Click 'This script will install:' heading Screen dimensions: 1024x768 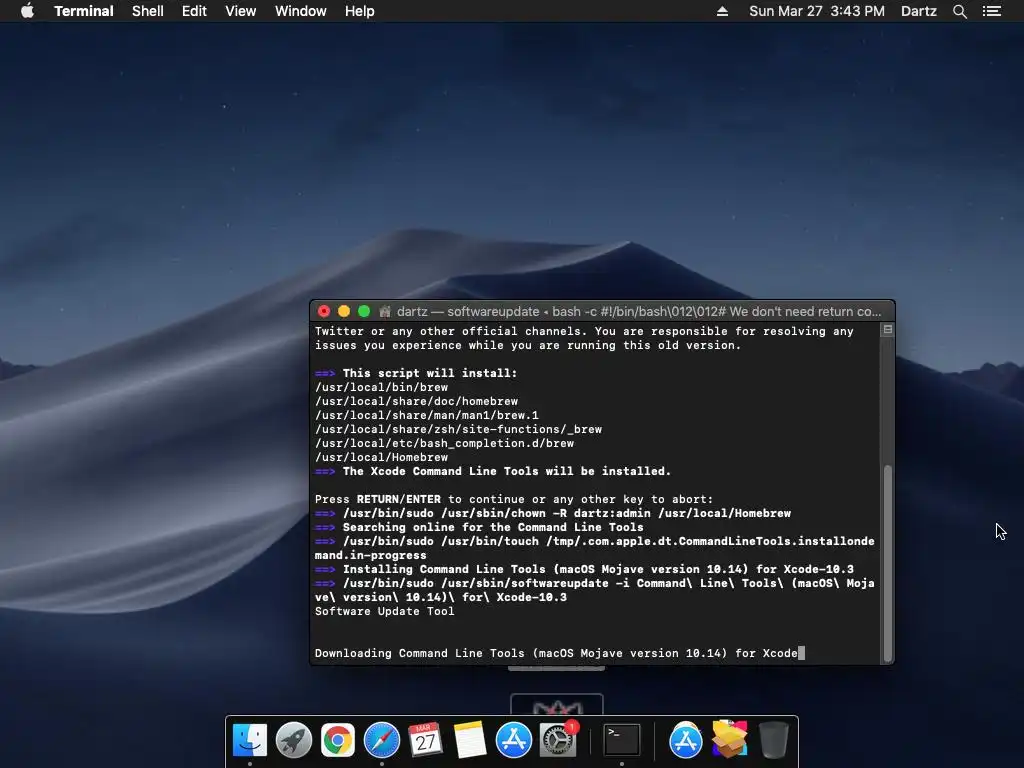pos(430,373)
